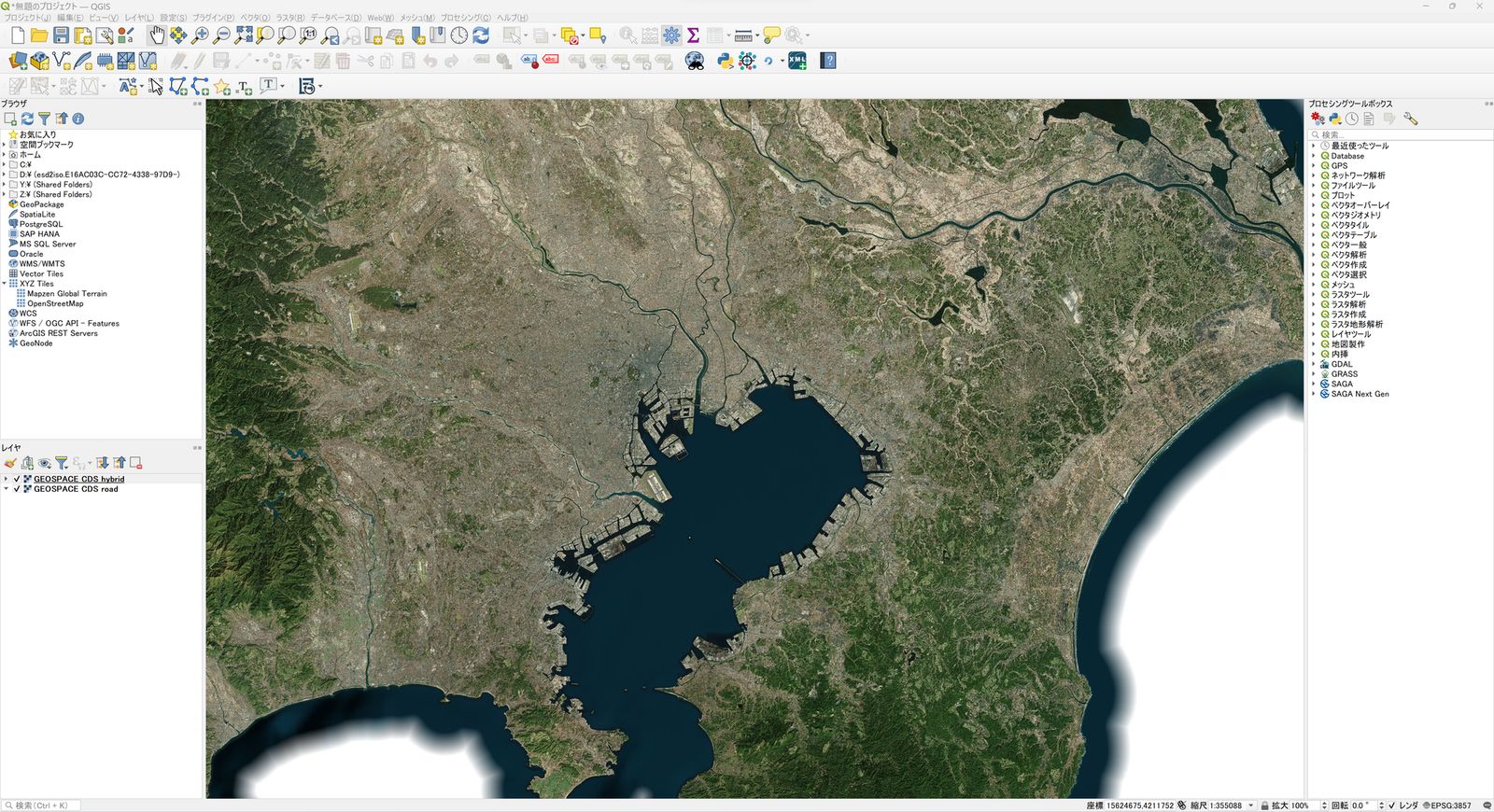1494x812 pixels.
Task: Toggle the render checkbox in status bar
Action: (x=1391, y=805)
